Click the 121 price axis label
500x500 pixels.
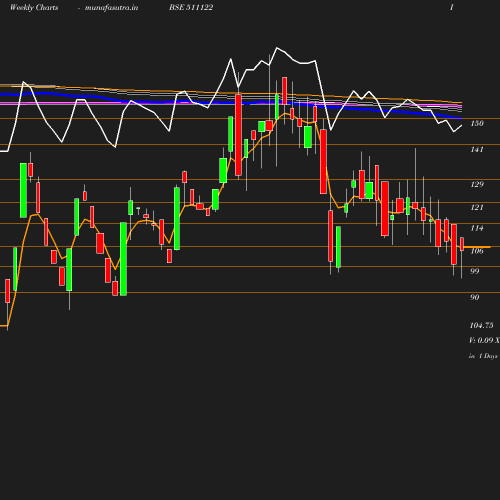point(477,207)
